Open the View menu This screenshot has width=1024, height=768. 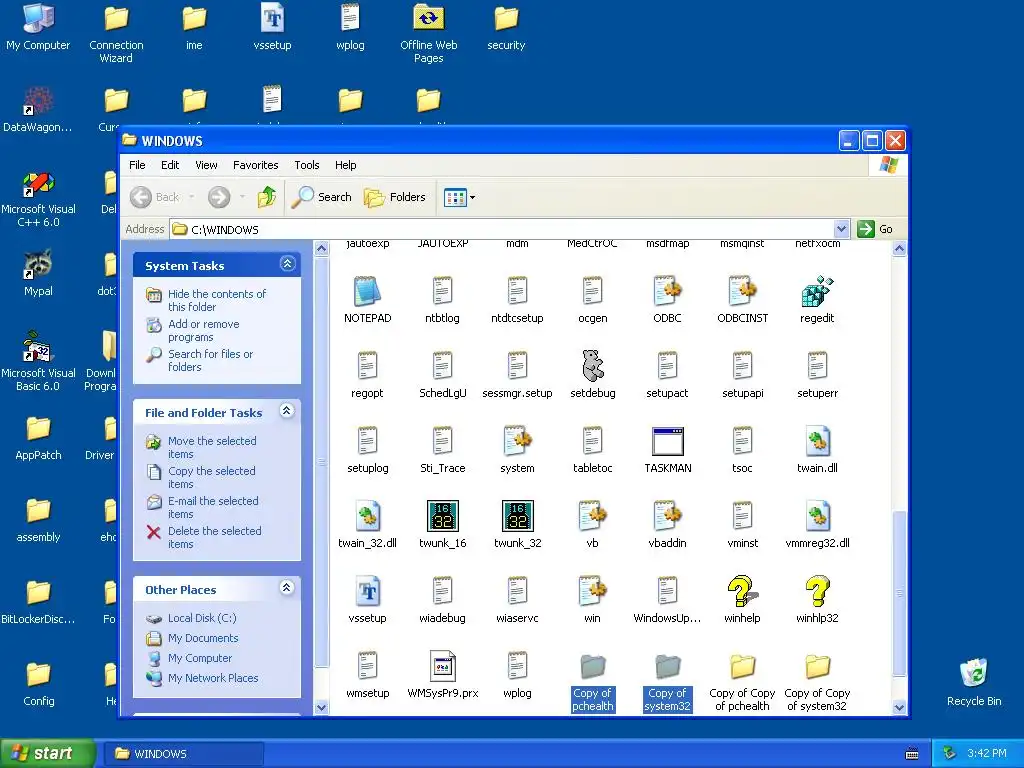click(x=206, y=165)
